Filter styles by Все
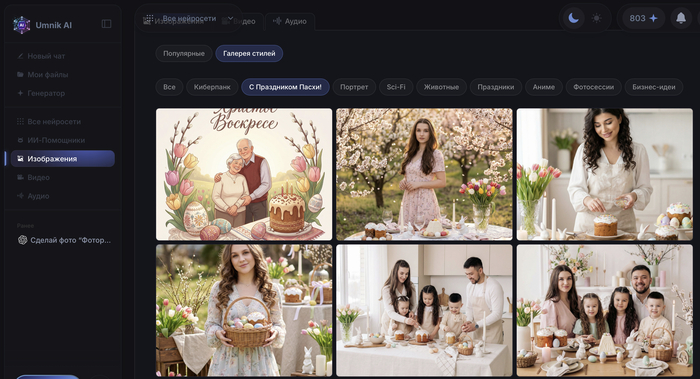The image size is (700, 379). tap(169, 87)
